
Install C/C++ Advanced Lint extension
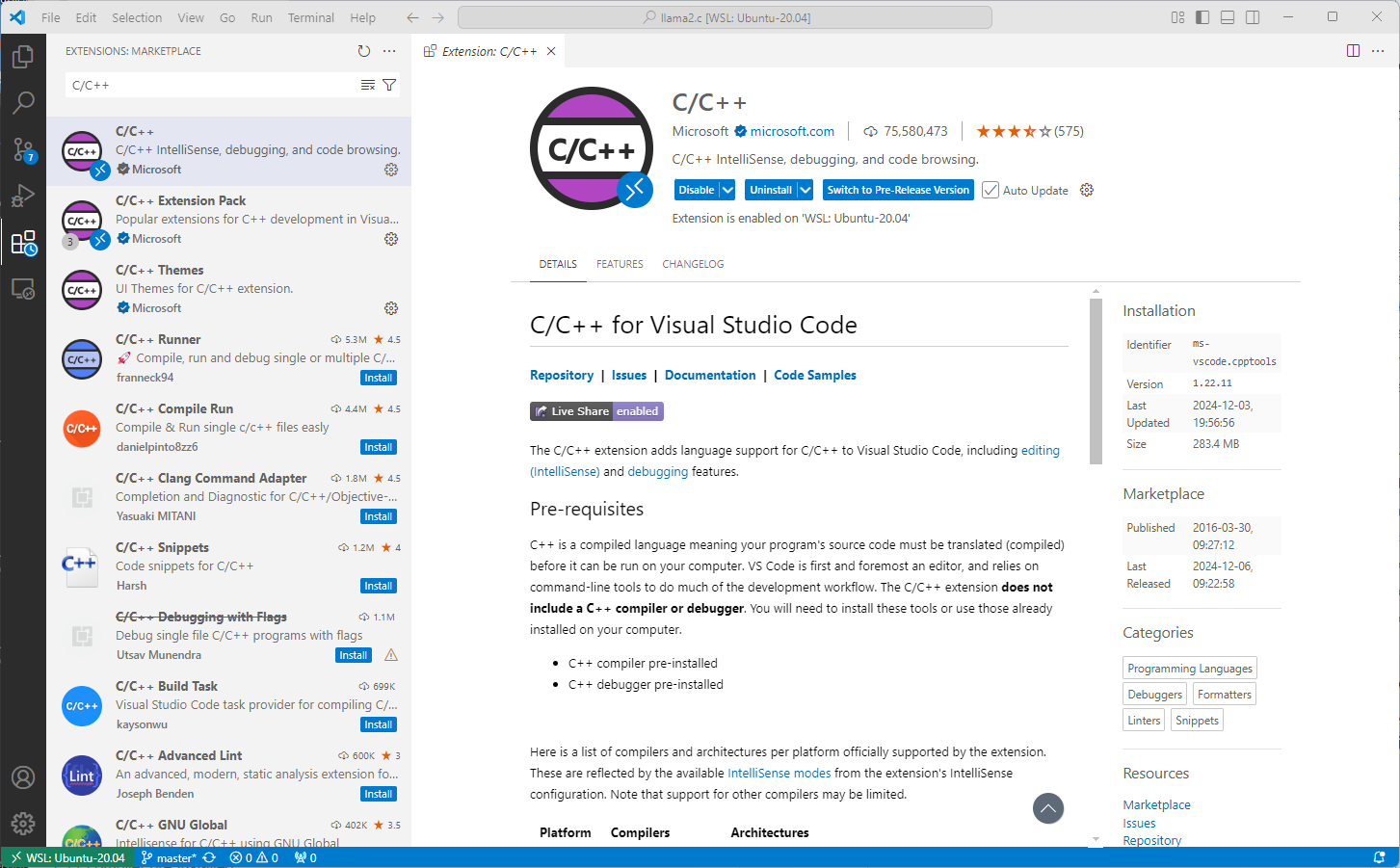pos(379,794)
